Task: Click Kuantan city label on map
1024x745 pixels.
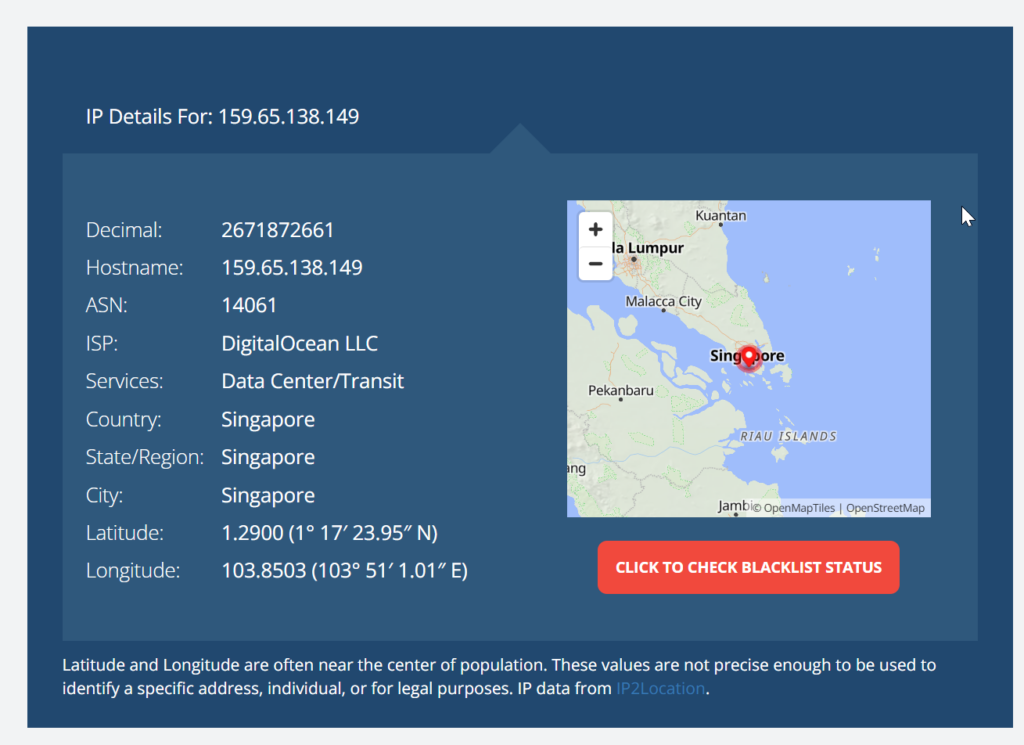Action: (x=721, y=216)
